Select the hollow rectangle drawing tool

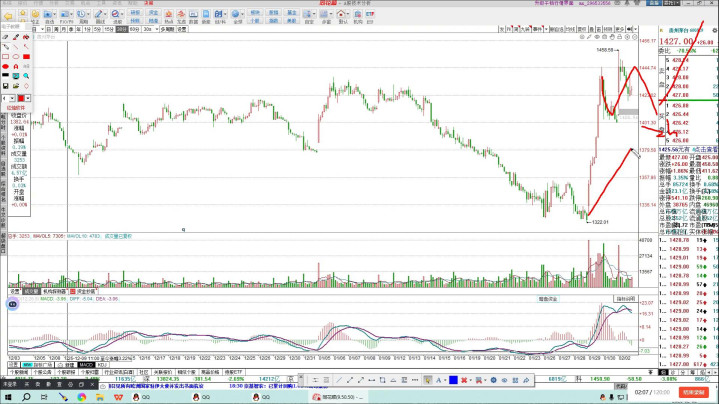[7, 57]
